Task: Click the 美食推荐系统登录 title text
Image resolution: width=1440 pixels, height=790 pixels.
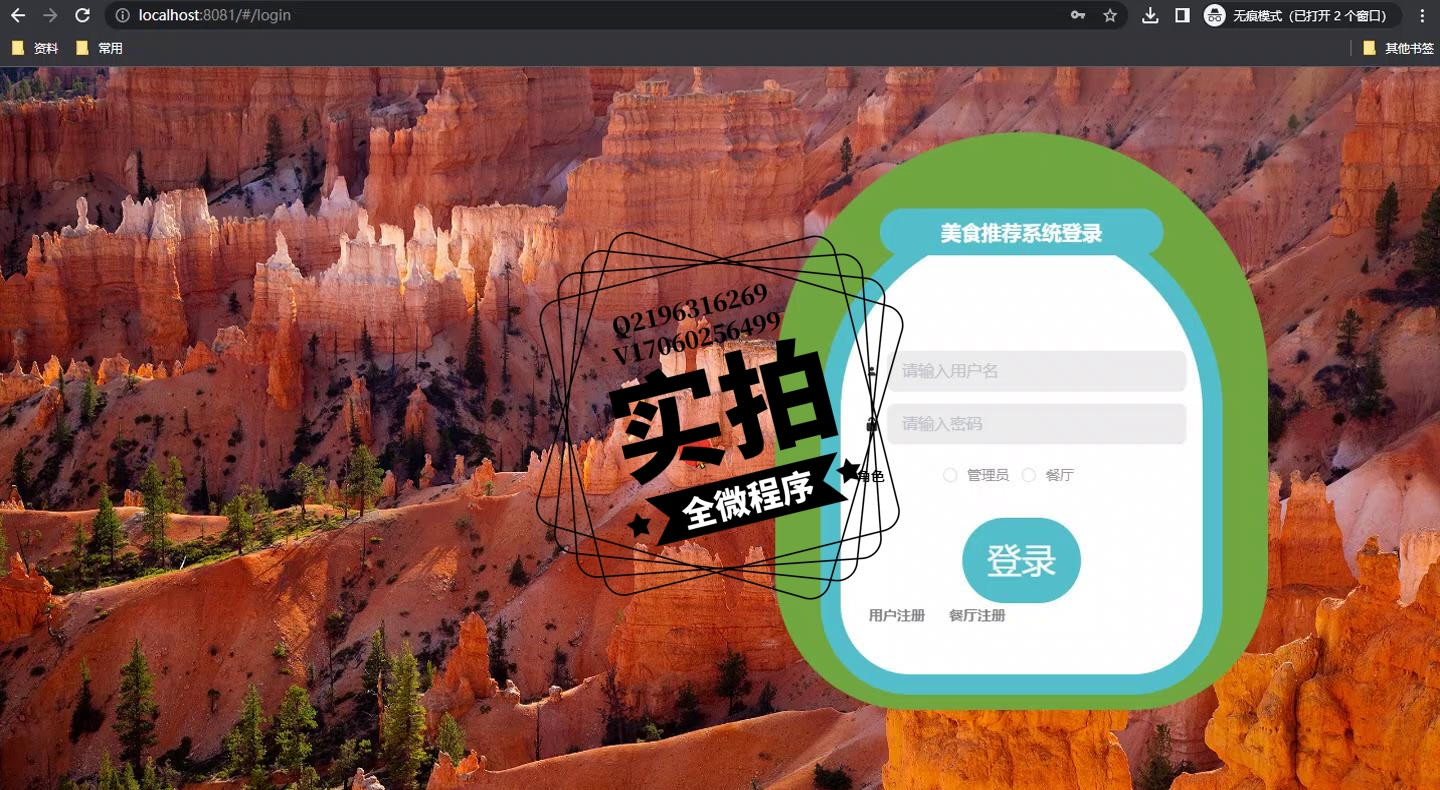Action: point(1021,233)
